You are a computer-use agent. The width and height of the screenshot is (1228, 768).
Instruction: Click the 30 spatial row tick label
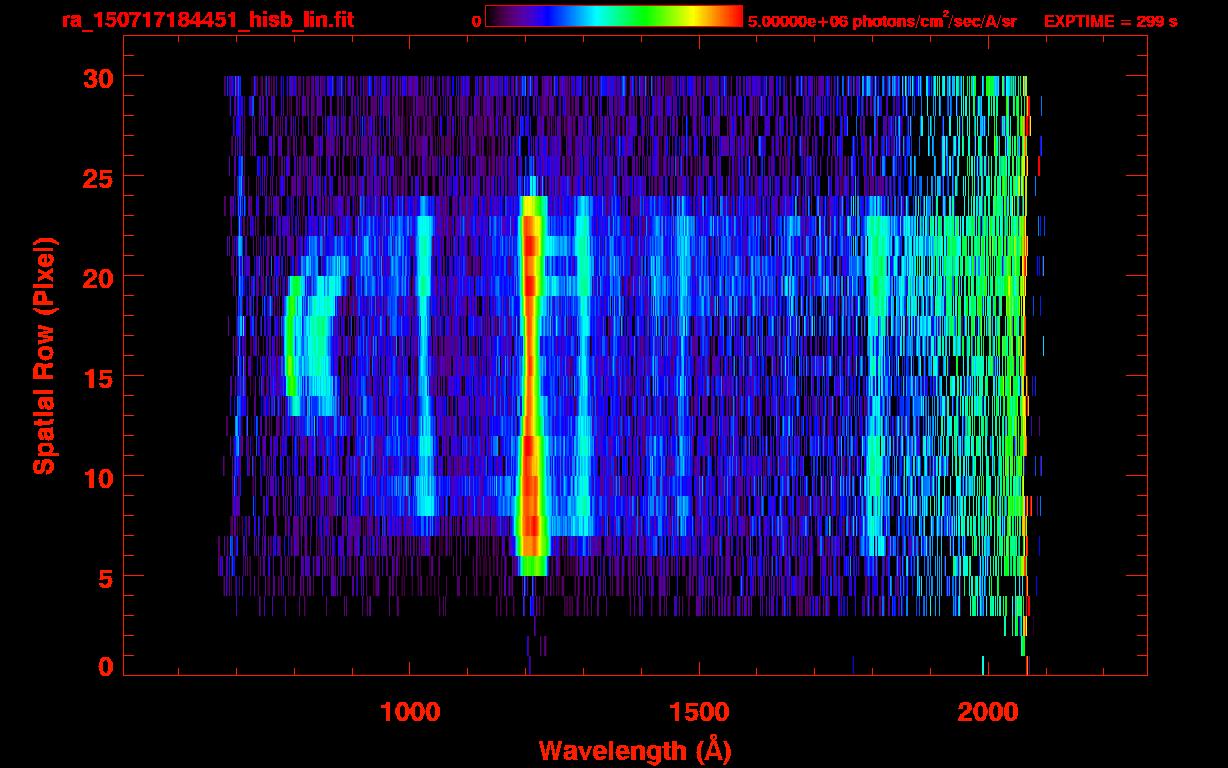pyautogui.click(x=98, y=77)
